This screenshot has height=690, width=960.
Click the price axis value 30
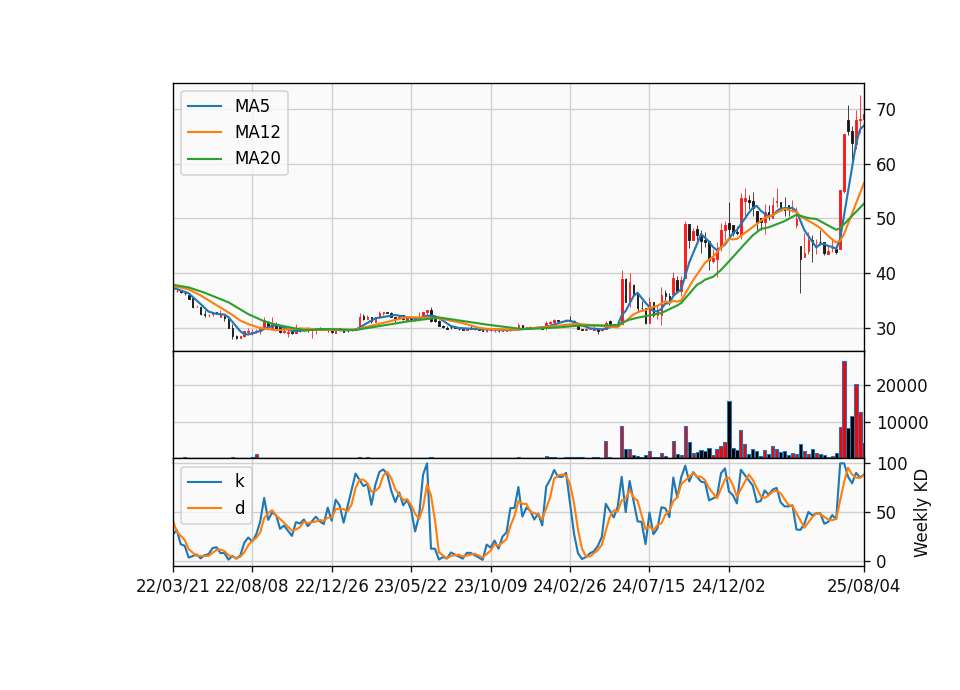(x=885, y=329)
